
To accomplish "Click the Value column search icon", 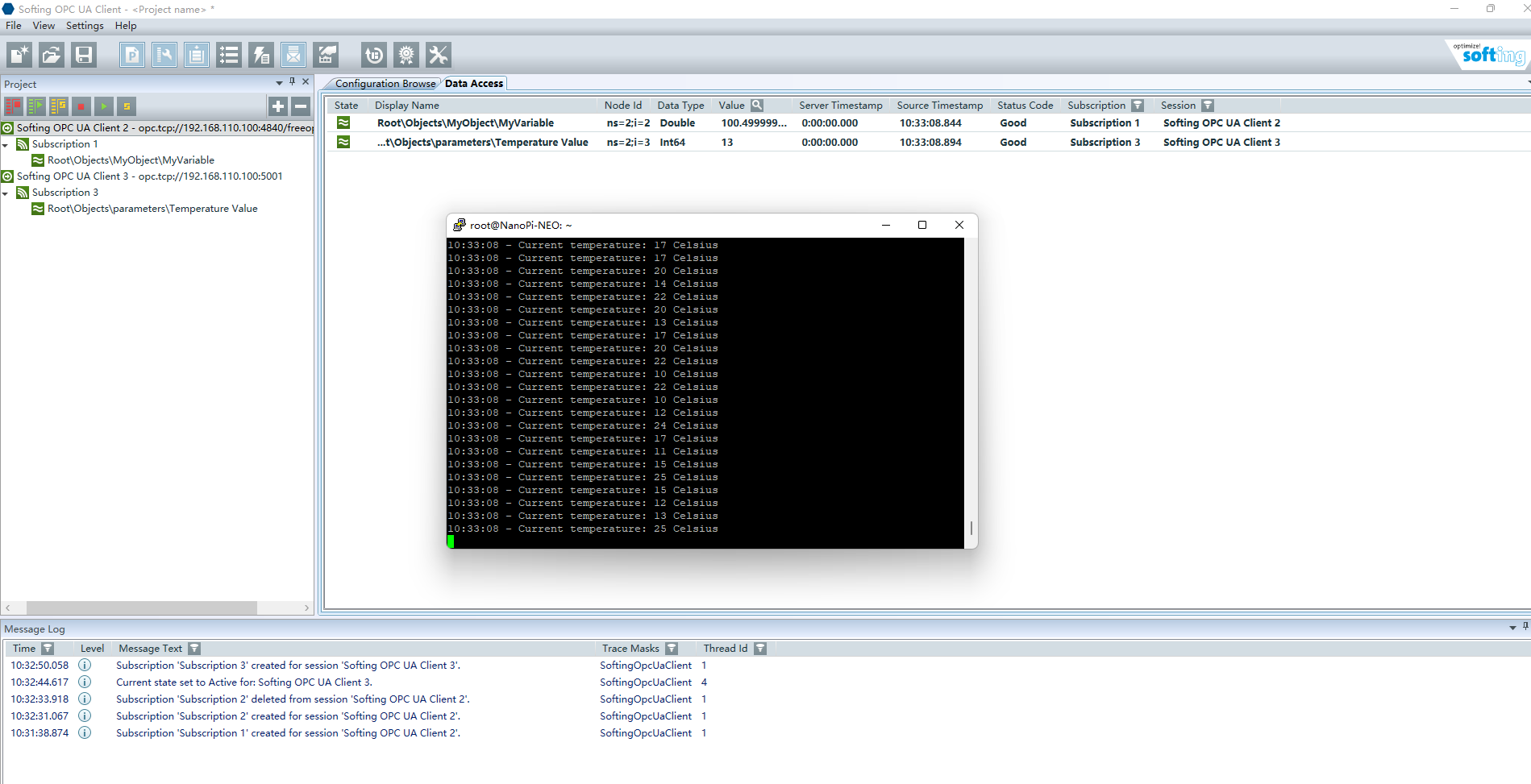I will 757,106.
